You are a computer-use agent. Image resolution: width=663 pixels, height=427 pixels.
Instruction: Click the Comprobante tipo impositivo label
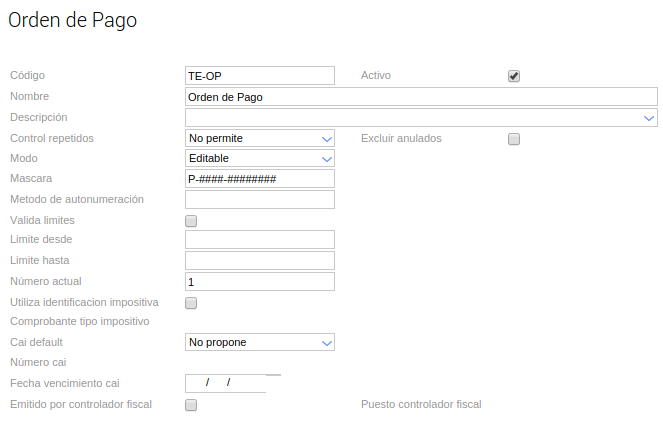click(x=79, y=322)
